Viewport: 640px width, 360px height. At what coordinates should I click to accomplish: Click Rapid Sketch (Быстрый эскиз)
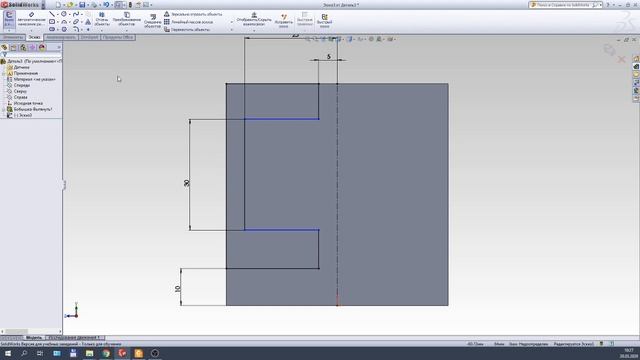[x=324, y=21]
